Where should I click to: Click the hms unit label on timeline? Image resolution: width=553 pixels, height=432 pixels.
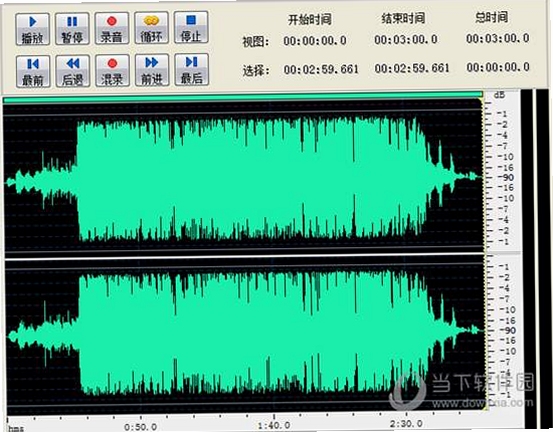click(16, 428)
